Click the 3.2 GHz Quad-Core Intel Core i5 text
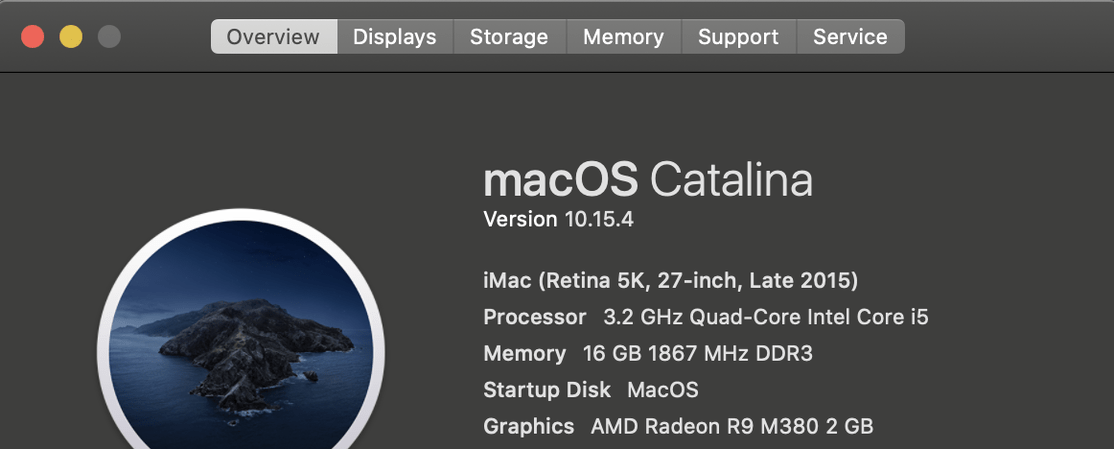Image resolution: width=1114 pixels, height=449 pixels. [x=765, y=317]
